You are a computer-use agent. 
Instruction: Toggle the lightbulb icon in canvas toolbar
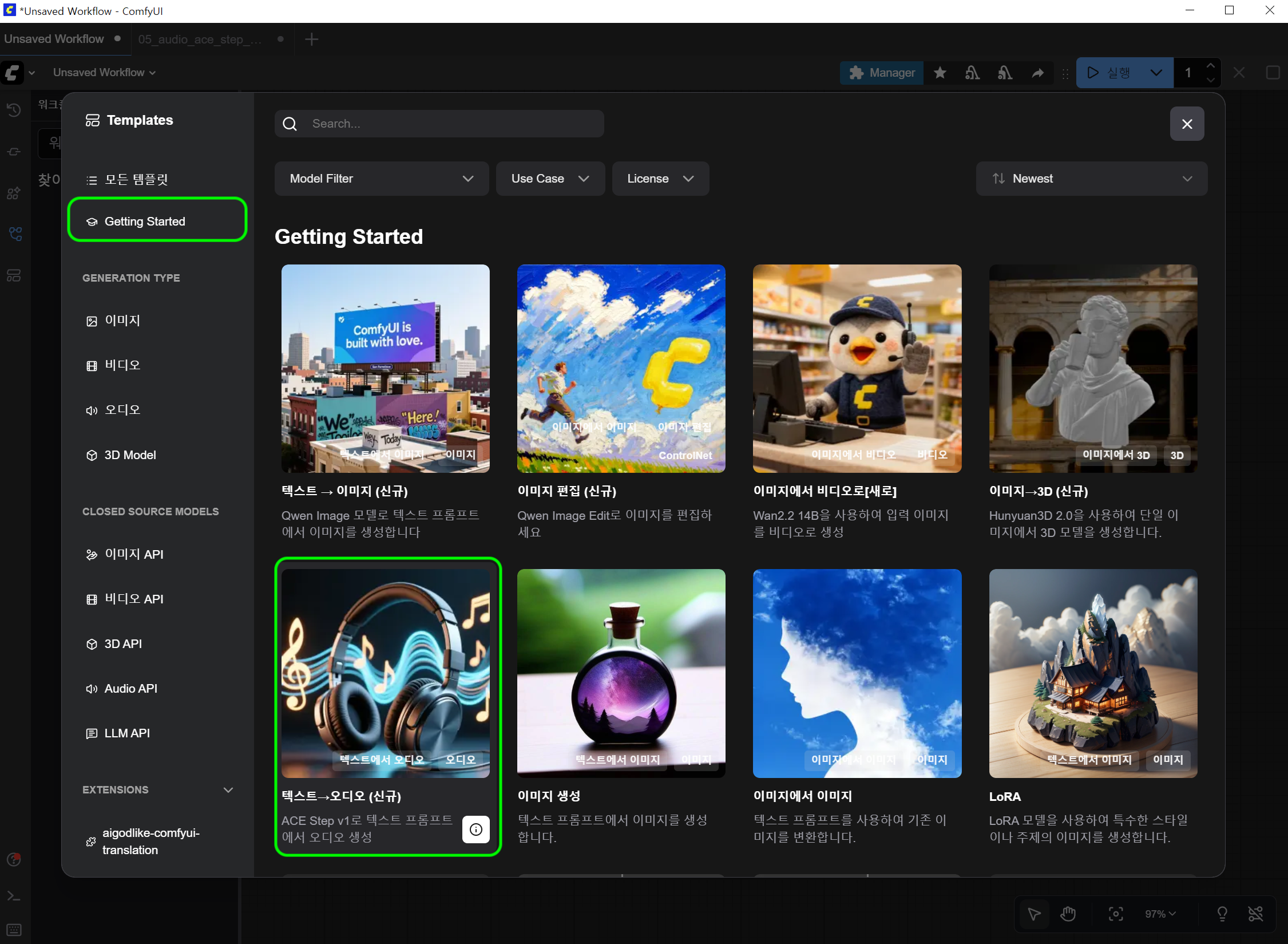tap(1222, 914)
